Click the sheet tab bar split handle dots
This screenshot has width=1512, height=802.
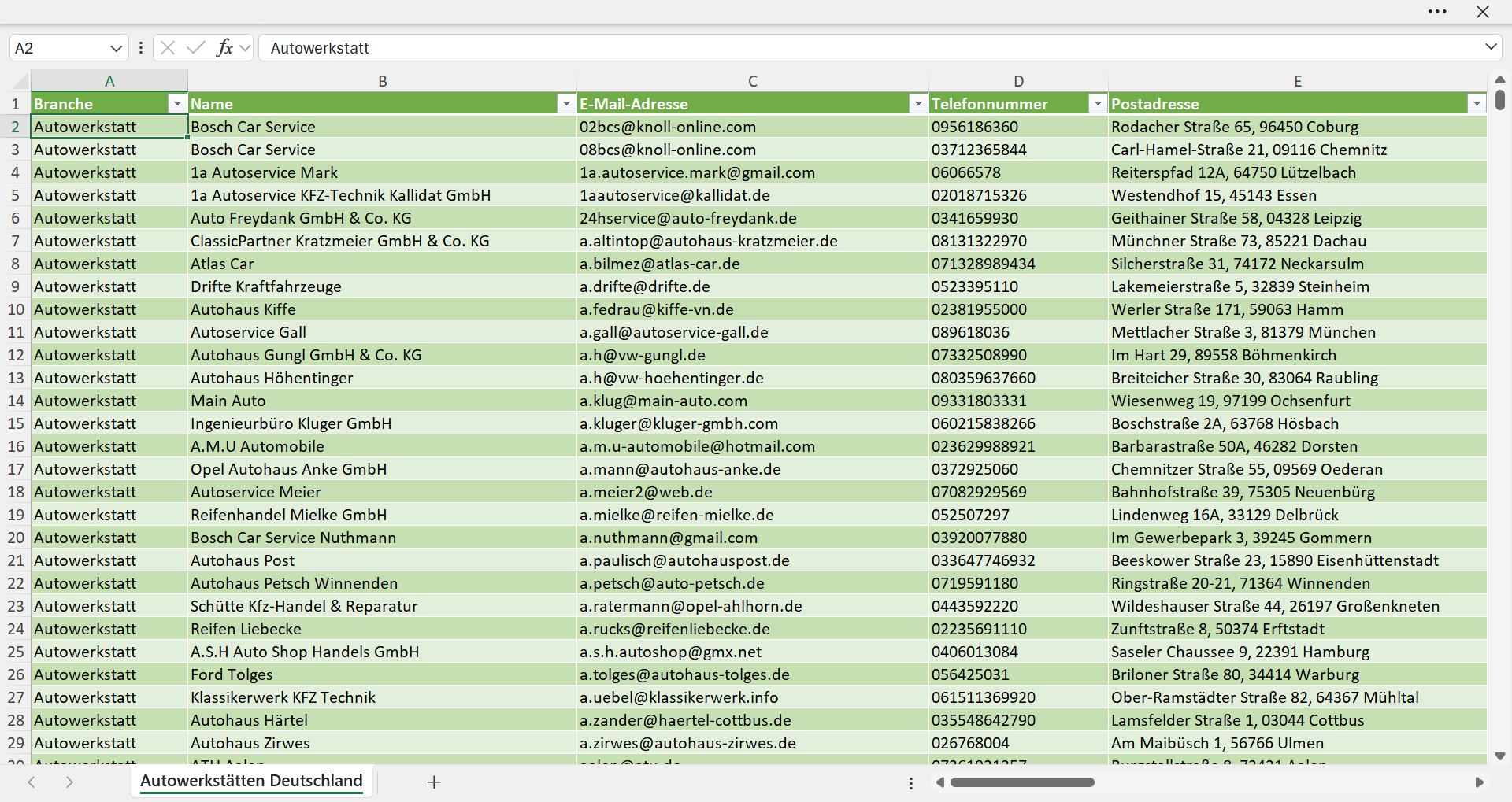coord(911,783)
